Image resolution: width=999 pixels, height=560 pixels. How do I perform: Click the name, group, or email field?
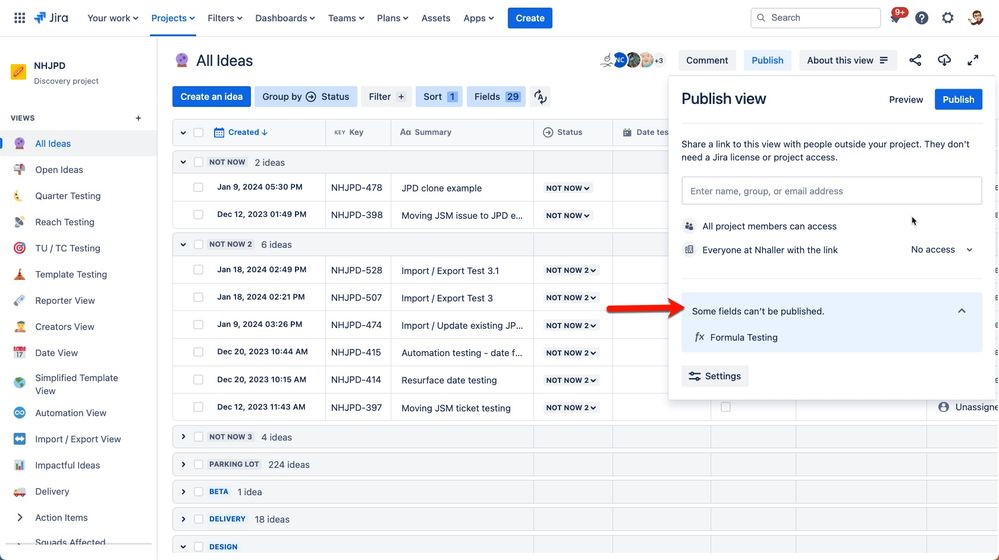tap(831, 190)
